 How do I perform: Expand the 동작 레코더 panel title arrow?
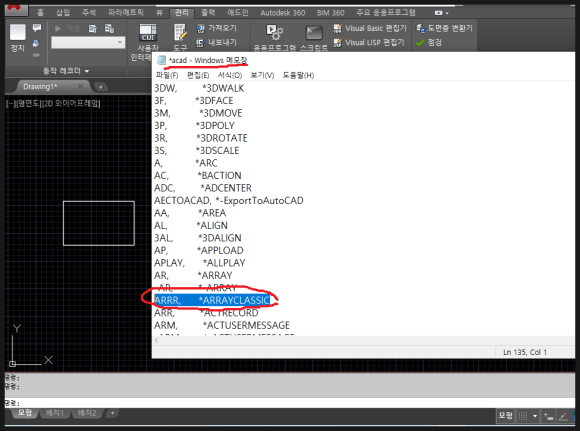87,71
